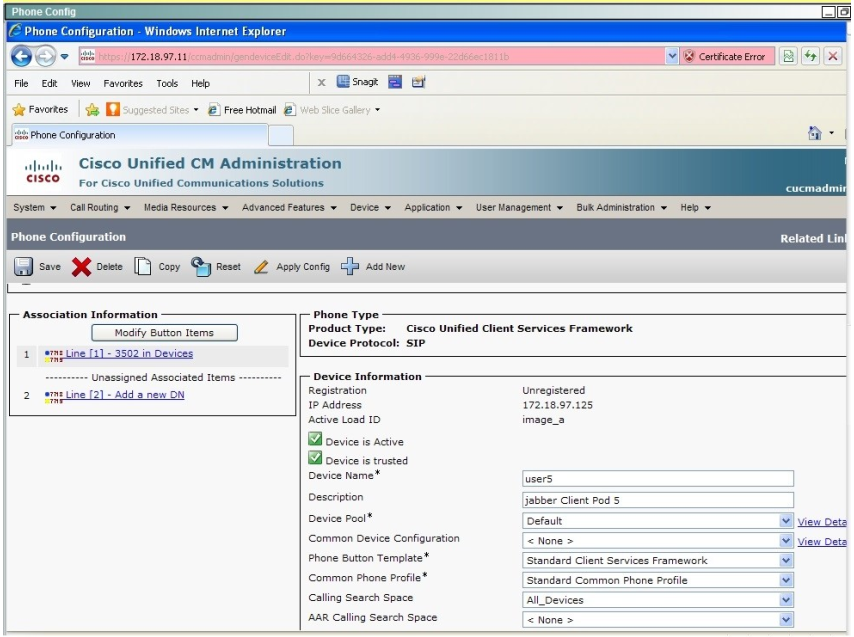Click the Reset phone icon
The height and width of the screenshot is (637, 854).
(201, 267)
